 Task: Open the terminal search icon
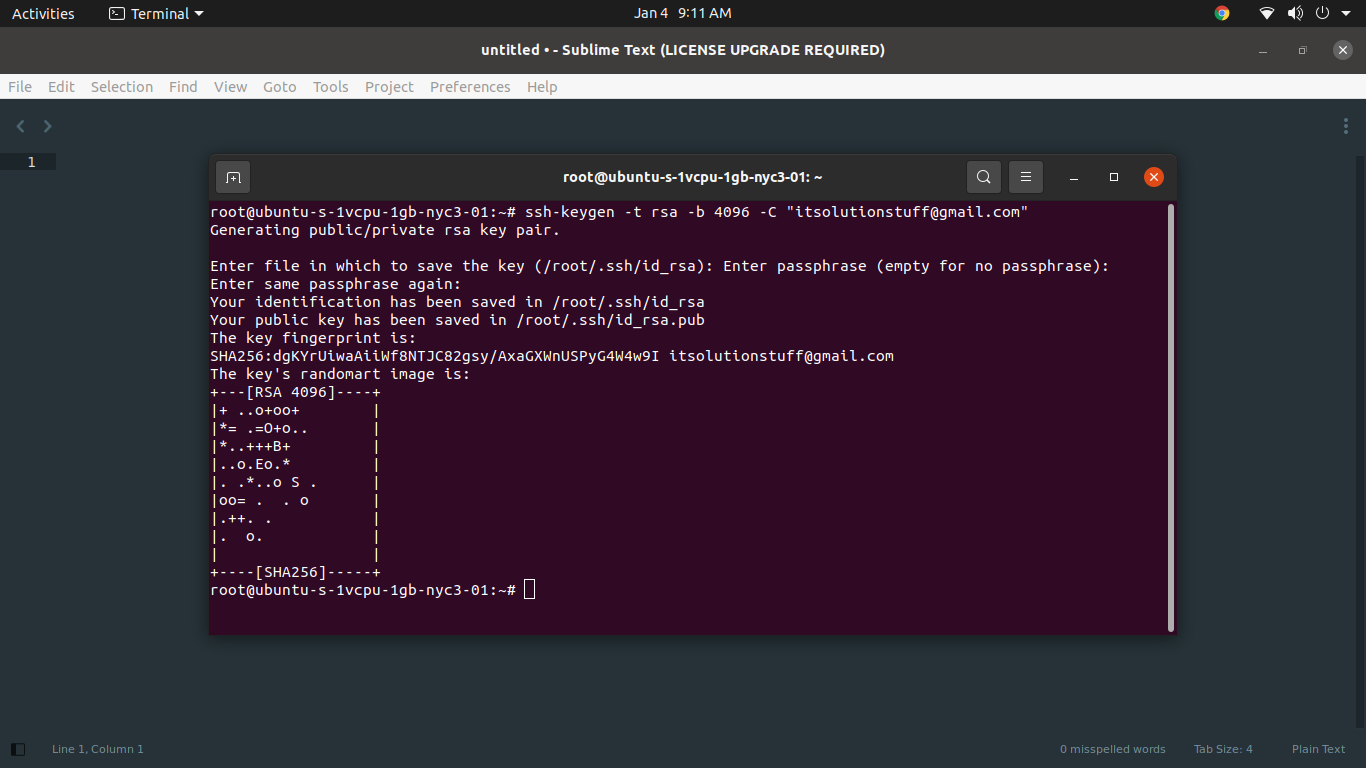click(983, 177)
